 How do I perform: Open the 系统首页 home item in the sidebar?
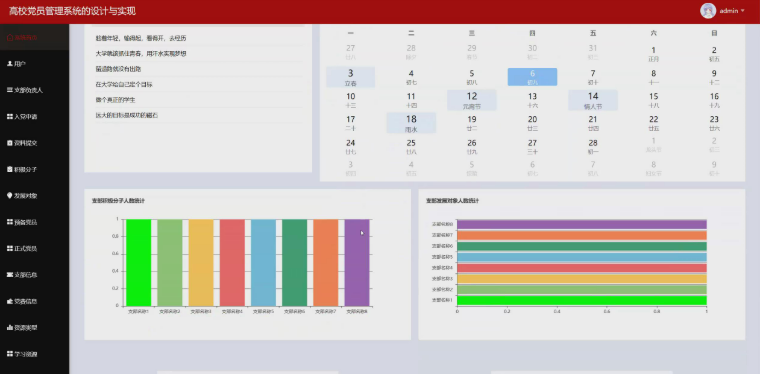point(34,37)
